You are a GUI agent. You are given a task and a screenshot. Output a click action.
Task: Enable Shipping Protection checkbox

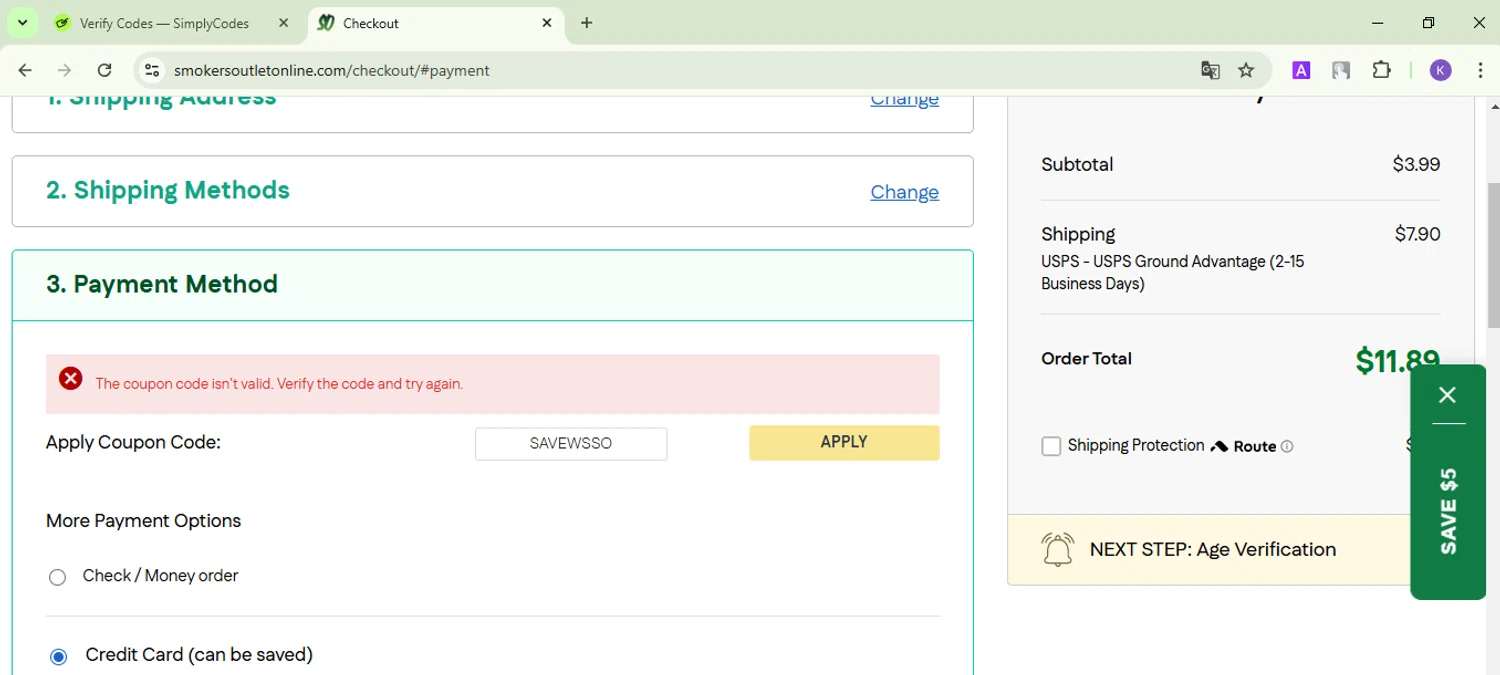tap(1051, 446)
